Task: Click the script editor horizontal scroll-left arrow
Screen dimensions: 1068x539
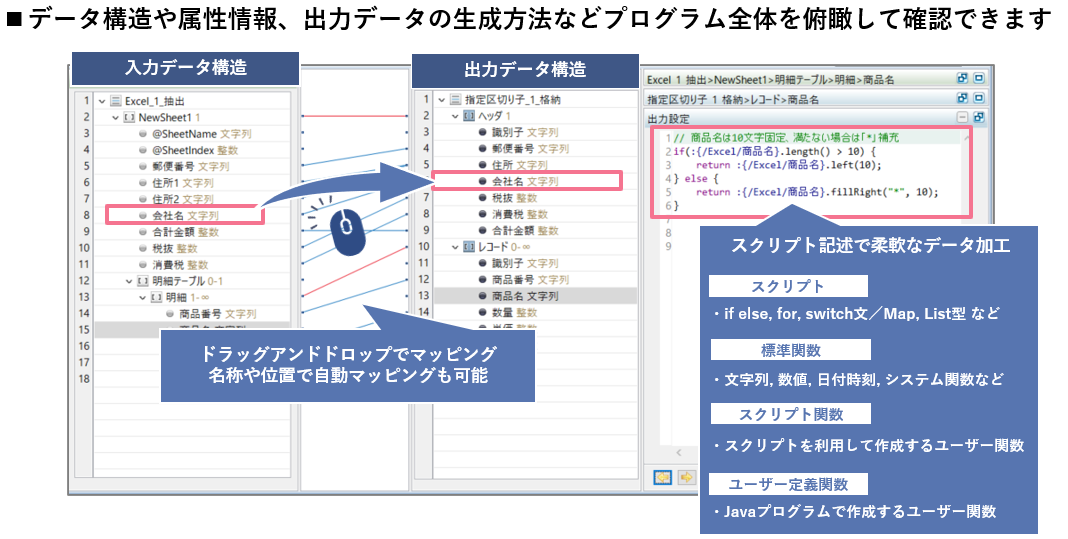Action: pos(678,452)
